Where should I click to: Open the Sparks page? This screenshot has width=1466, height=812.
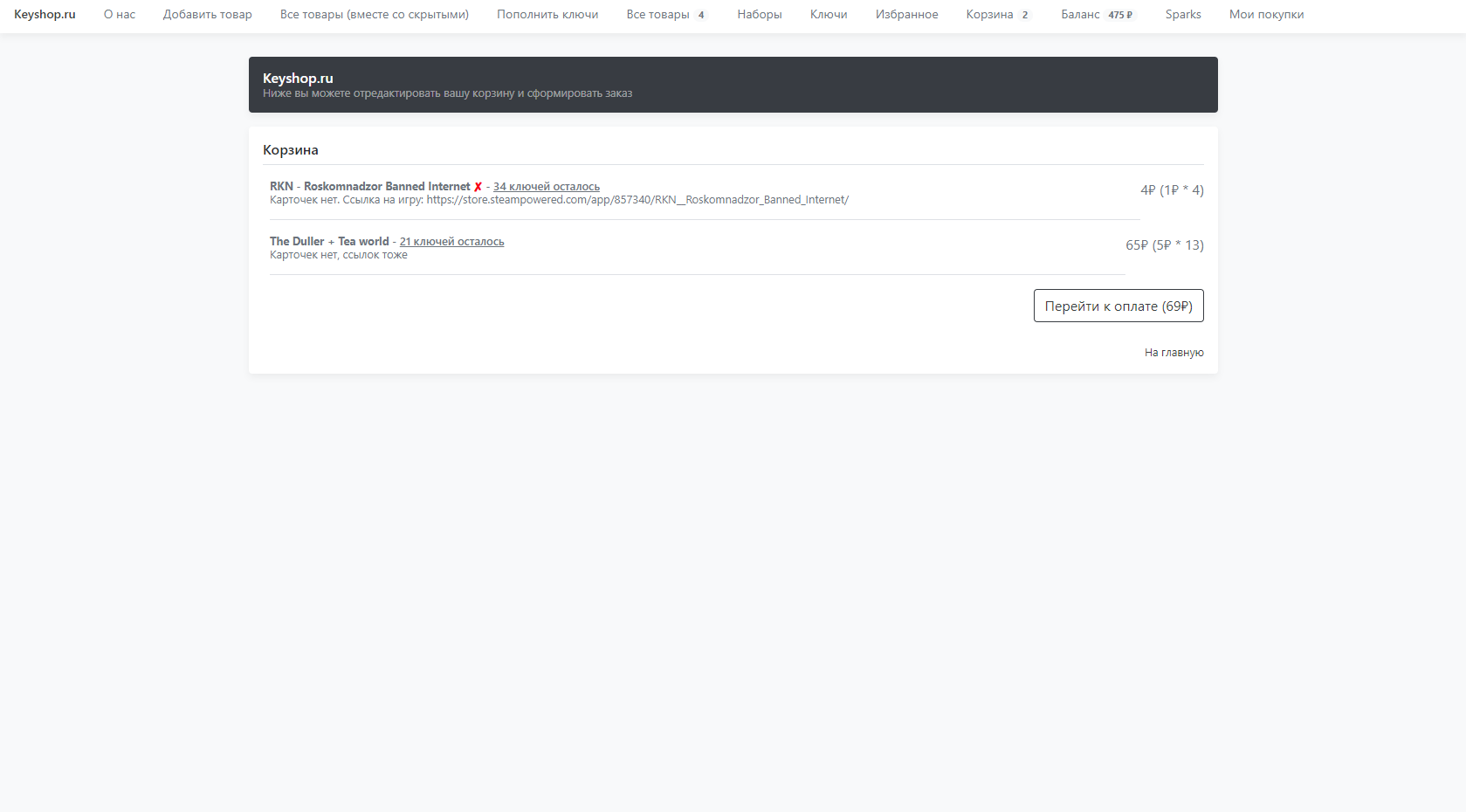[x=1182, y=15]
